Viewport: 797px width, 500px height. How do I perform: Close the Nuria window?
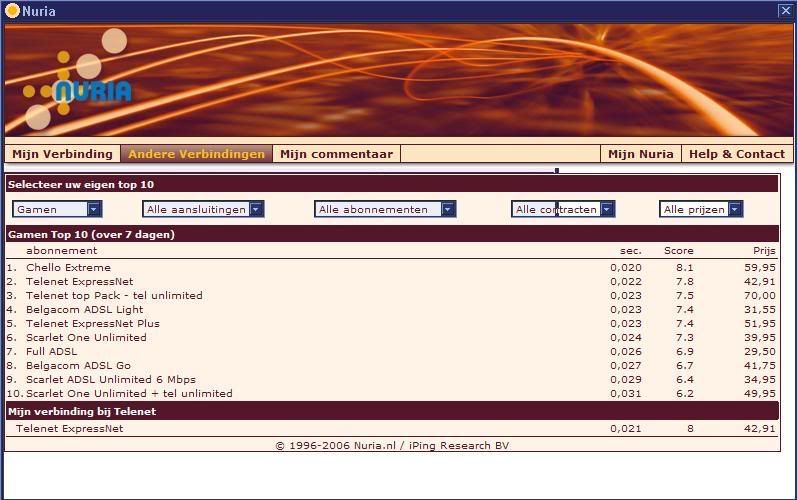click(785, 11)
